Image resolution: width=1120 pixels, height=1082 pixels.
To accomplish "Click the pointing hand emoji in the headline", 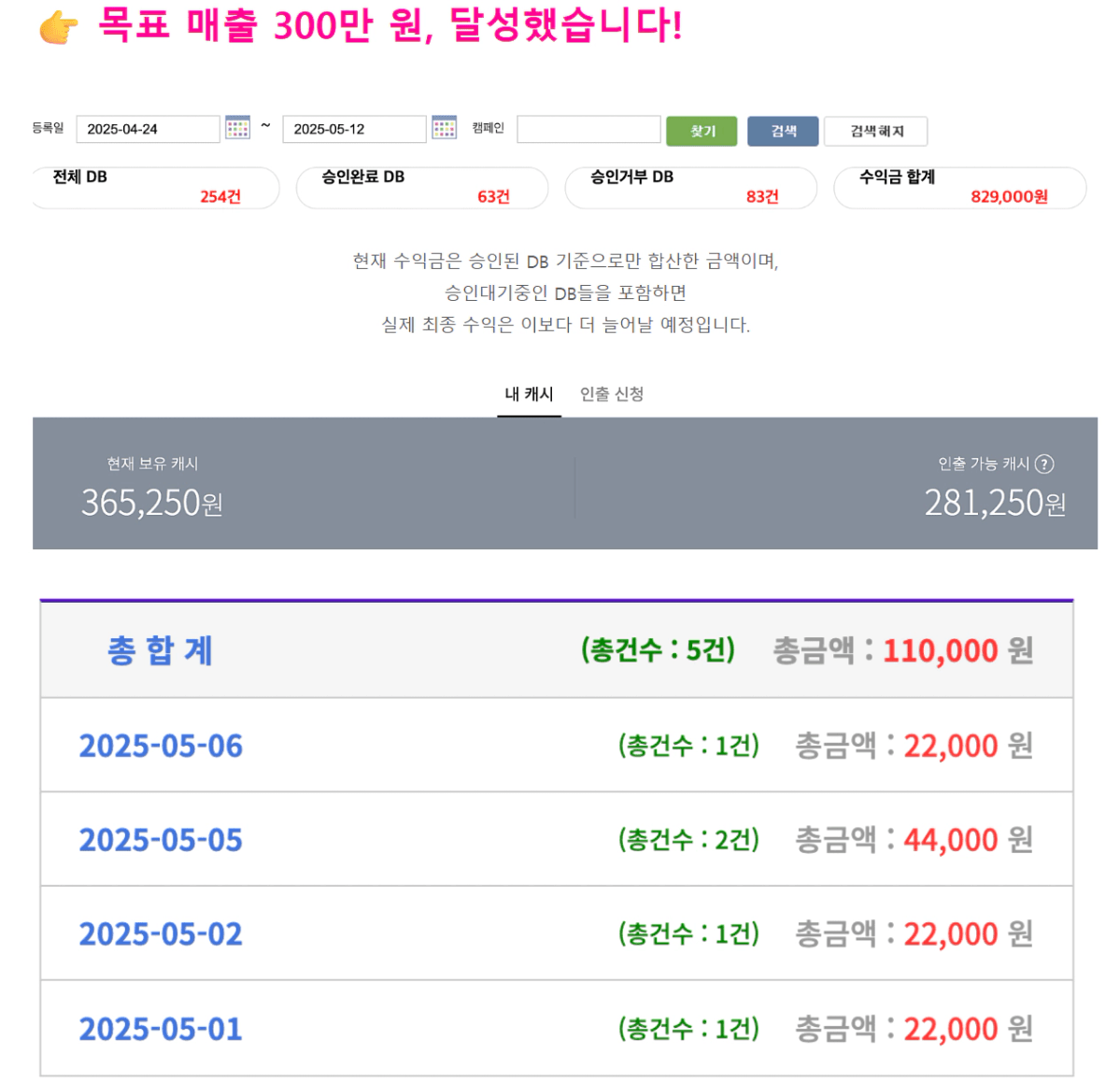I will tap(59, 27).
